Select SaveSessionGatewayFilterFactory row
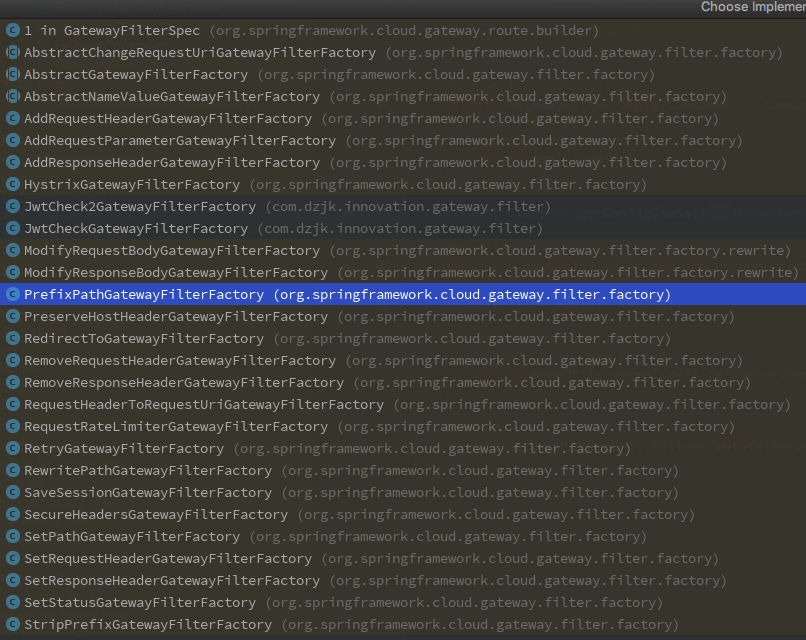 [x=403, y=492]
